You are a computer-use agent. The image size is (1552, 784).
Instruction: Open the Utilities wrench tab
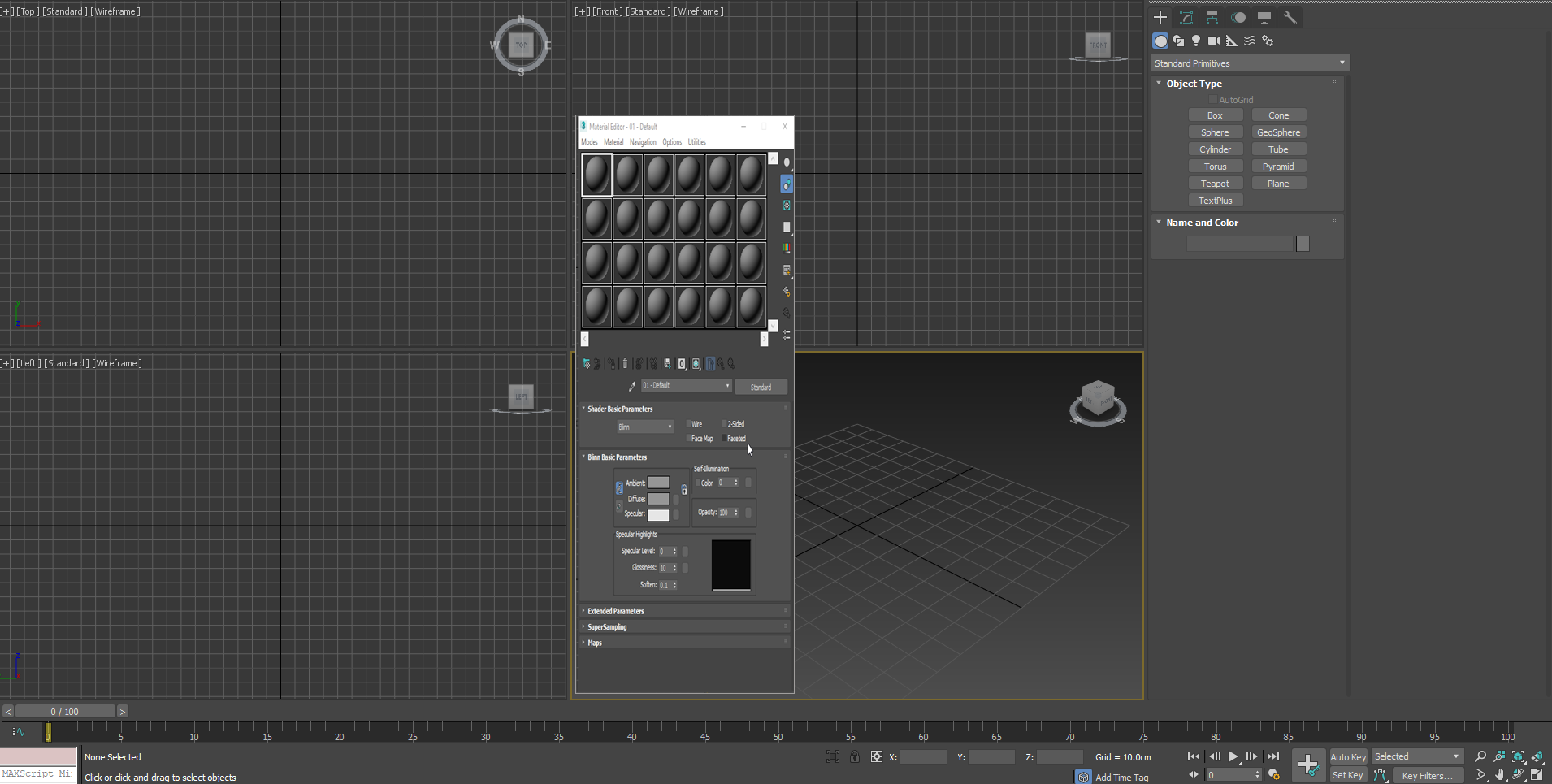click(1290, 17)
